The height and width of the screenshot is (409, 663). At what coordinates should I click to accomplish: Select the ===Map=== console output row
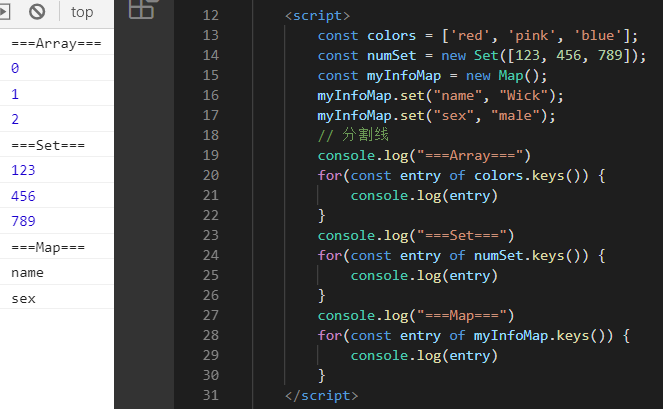point(57,247)
